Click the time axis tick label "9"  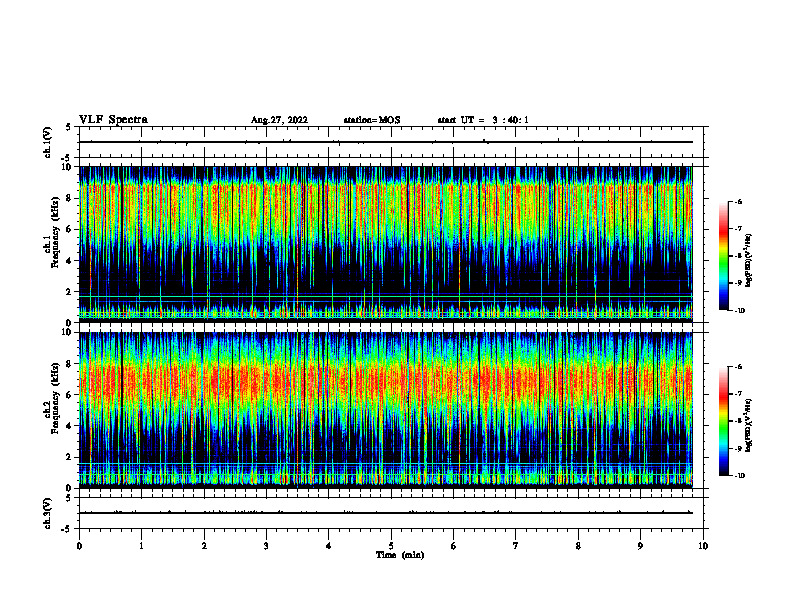(640, 546)
